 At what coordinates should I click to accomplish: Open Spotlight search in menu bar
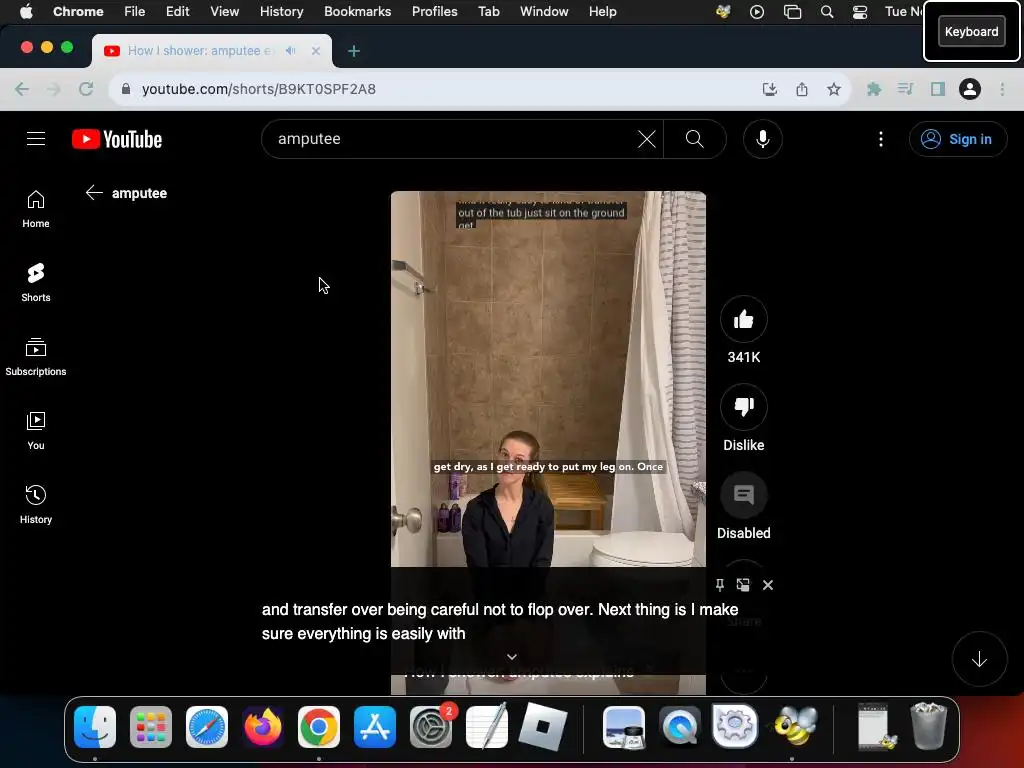coord(826,11)
